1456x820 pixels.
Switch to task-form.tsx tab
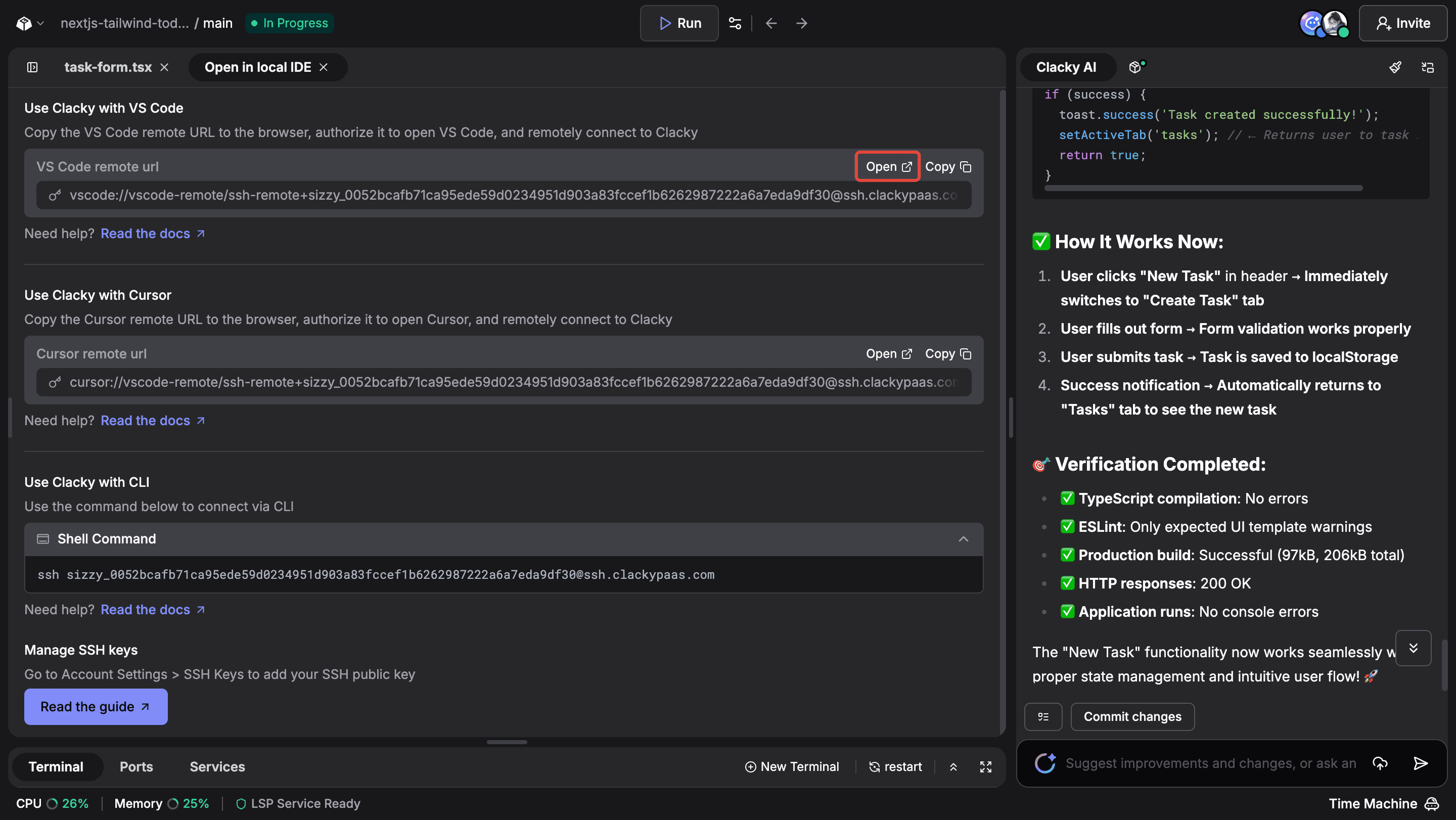tap(108, 67)
